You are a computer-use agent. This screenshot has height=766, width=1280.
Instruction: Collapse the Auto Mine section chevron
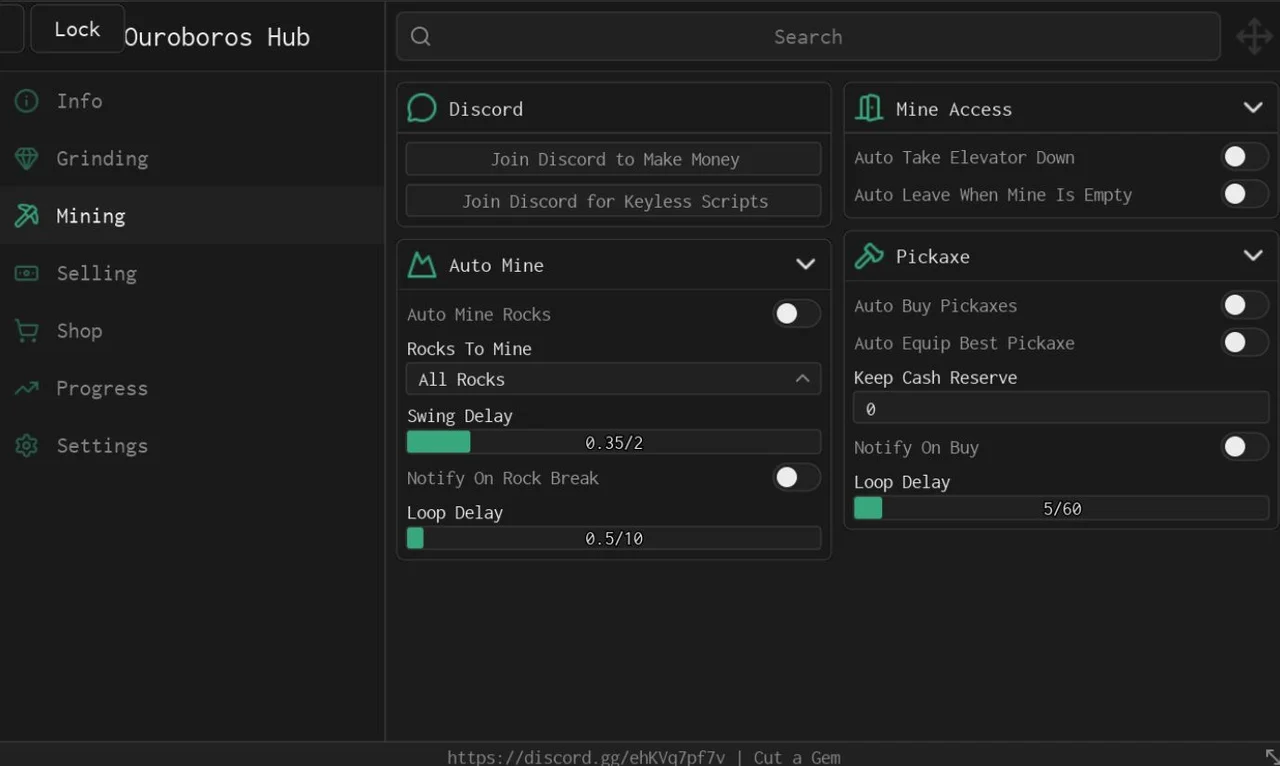click(x=805, y=265)
